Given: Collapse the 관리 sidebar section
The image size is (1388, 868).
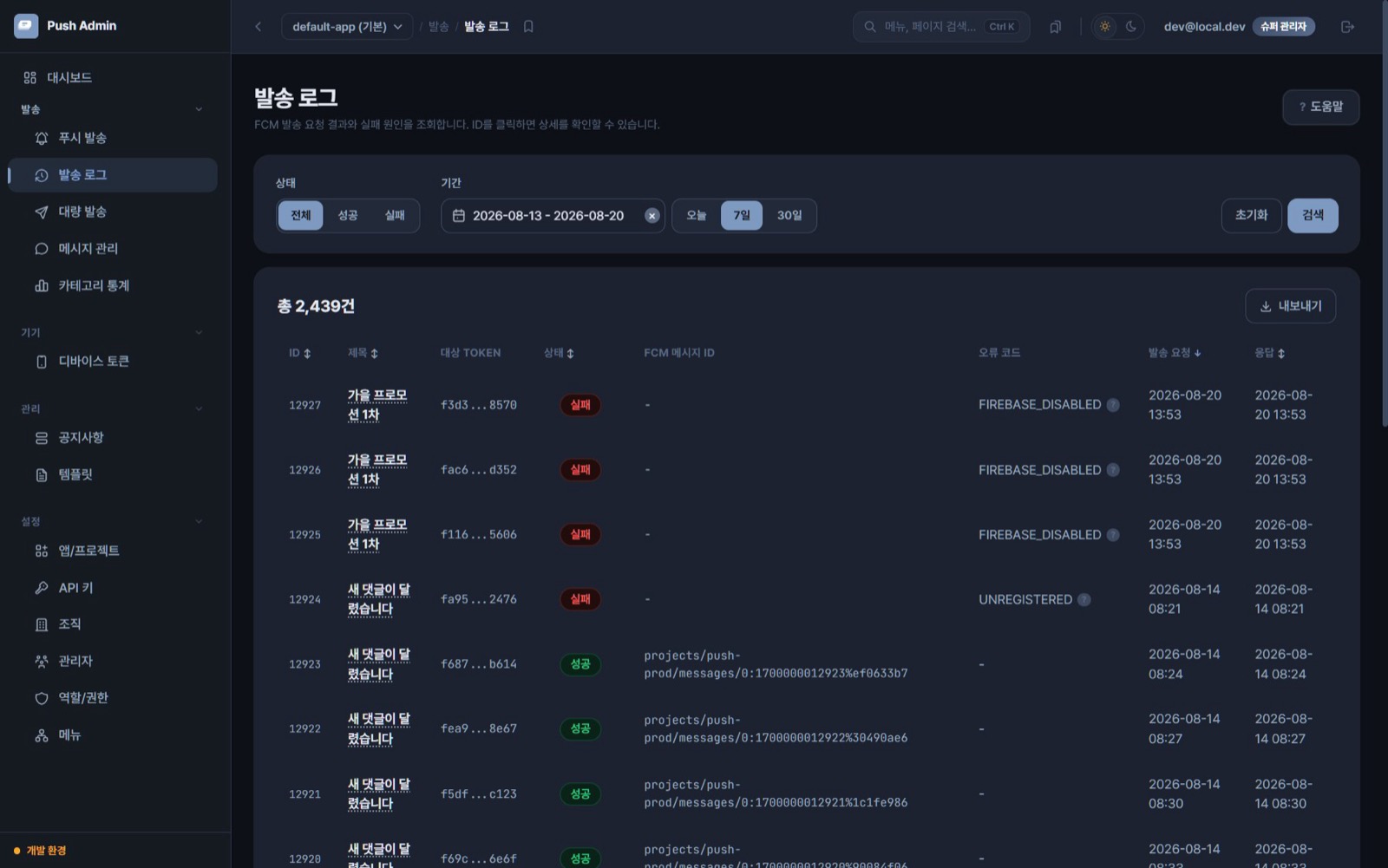Looking at the screenshot, I should click(199, 408).
